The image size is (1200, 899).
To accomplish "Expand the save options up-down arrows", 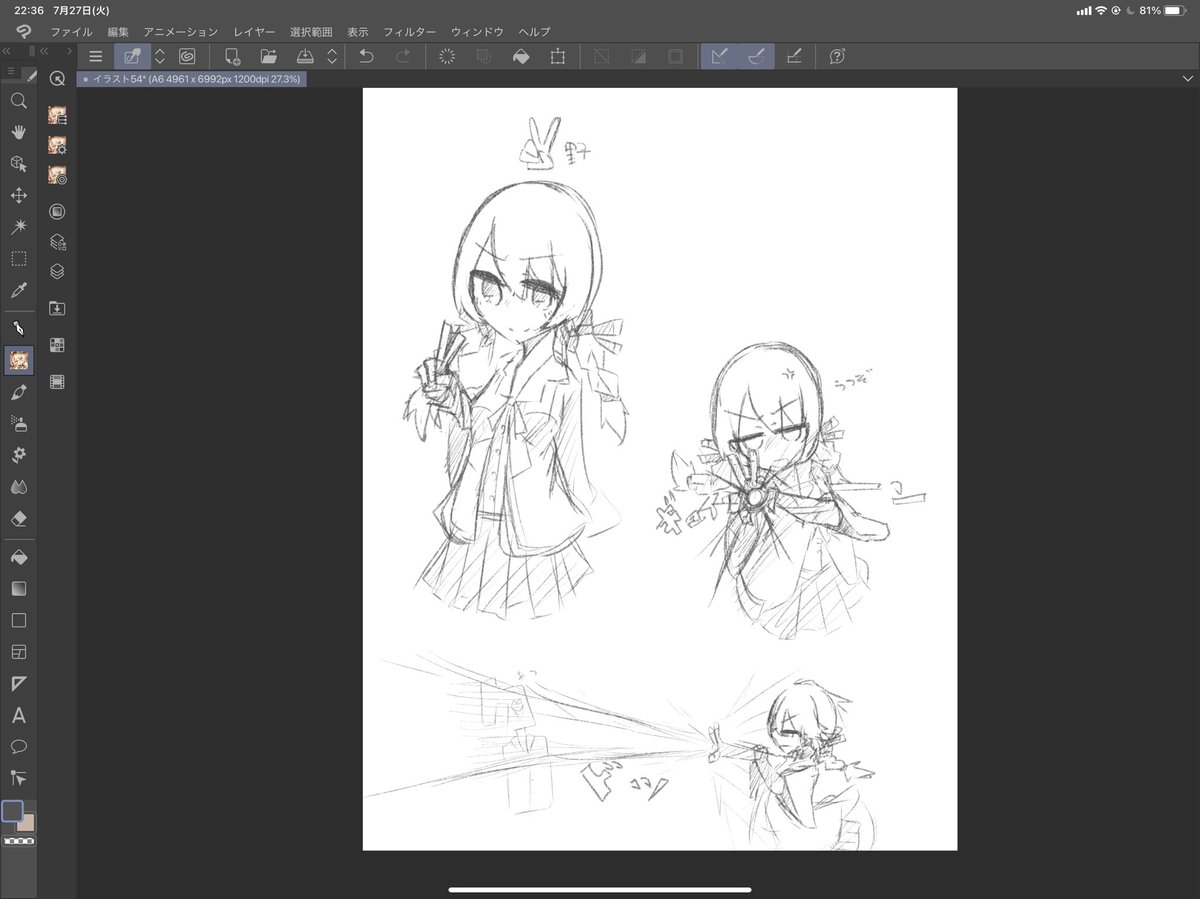I will pyautogui.click(x=331, y=56).
